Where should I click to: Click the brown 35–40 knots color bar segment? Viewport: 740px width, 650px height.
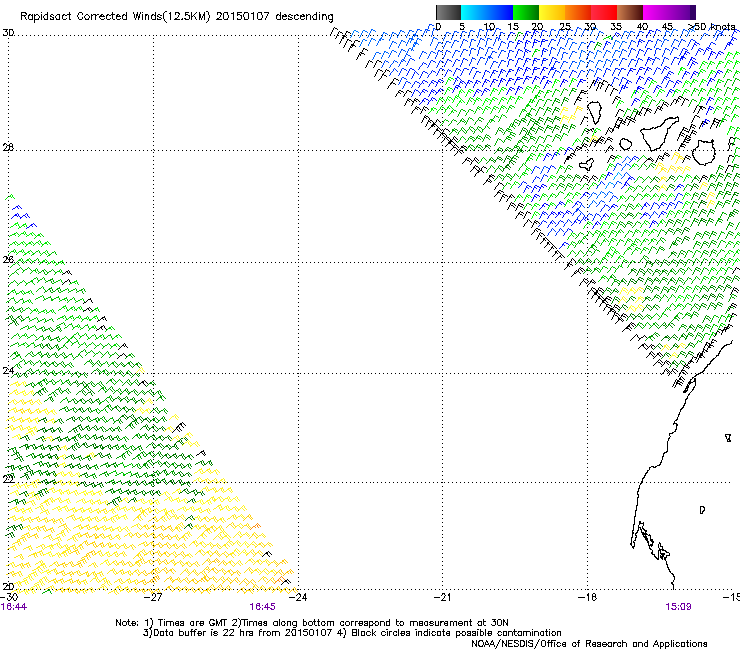[x=630, y=12]
